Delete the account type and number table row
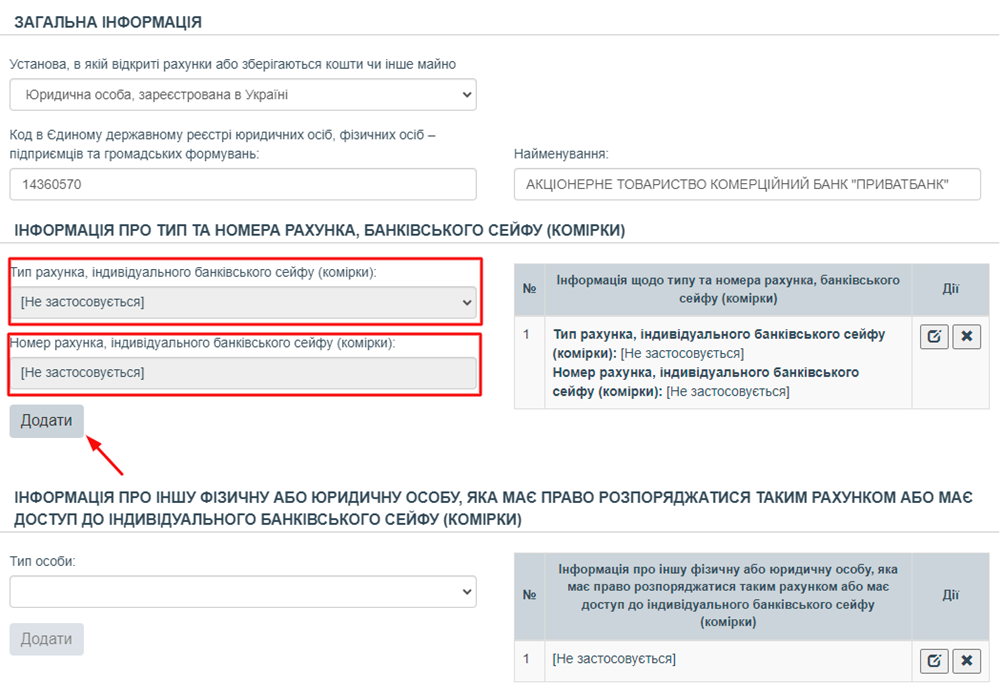The image size is (1004, 688). point(966,337)
